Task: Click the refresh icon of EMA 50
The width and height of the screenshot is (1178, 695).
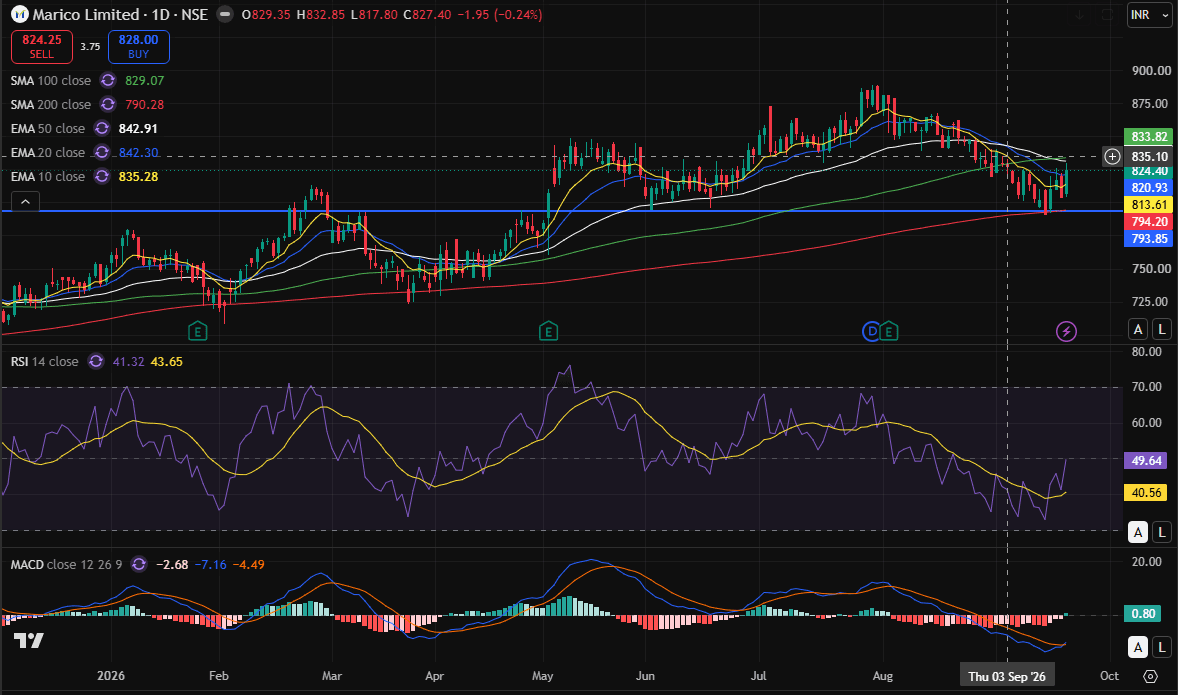Action: (102, 128)
